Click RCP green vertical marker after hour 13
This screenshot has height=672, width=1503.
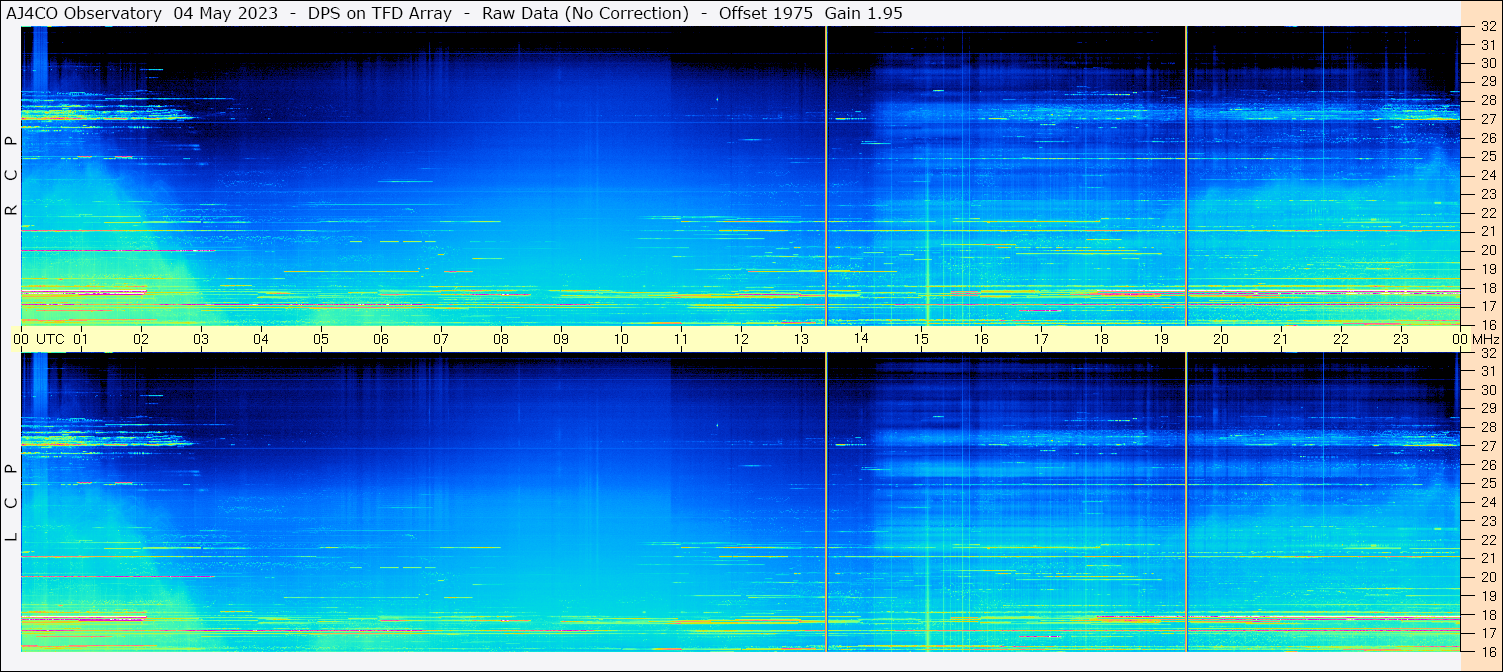tap(826, 176)
